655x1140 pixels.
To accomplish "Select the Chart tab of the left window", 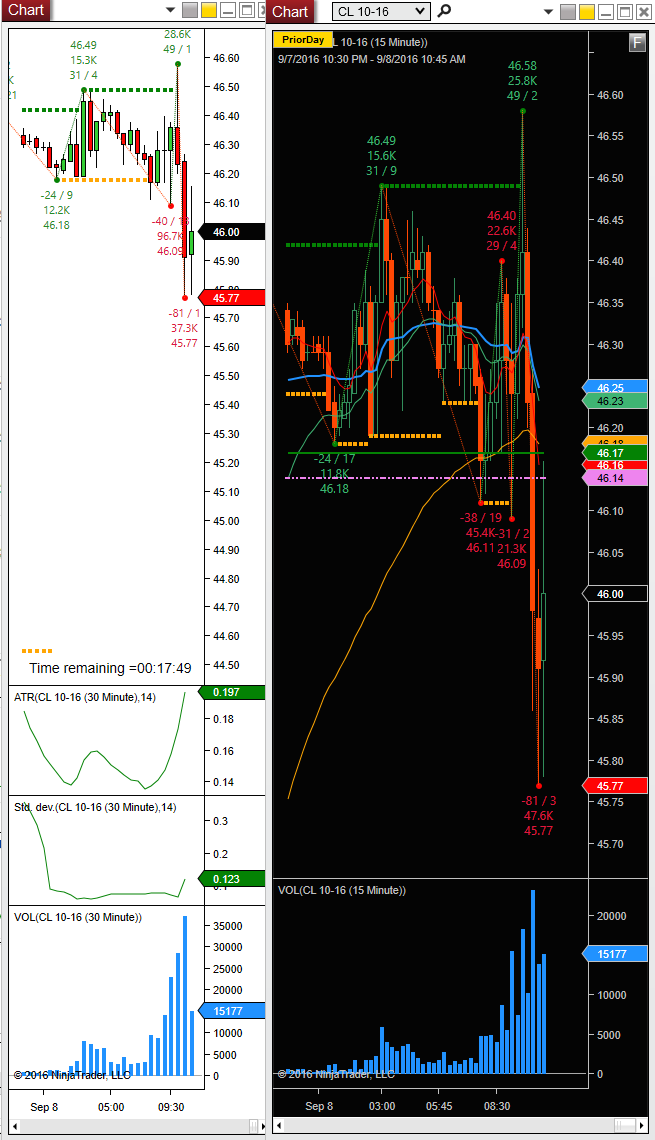I will coord(26,10).
